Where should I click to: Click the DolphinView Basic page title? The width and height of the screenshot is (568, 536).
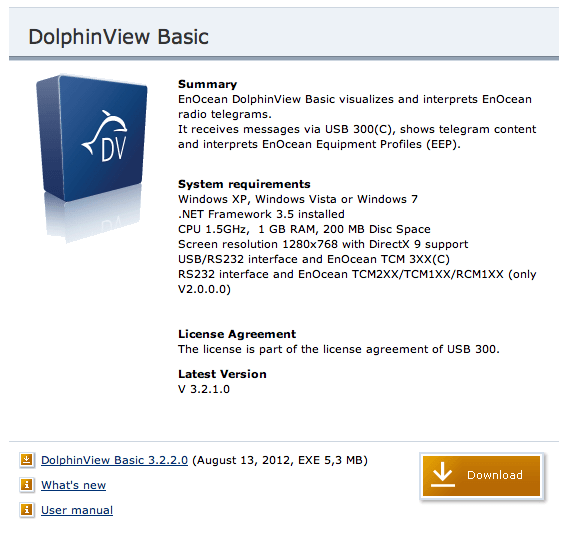(x=118, y=37)
